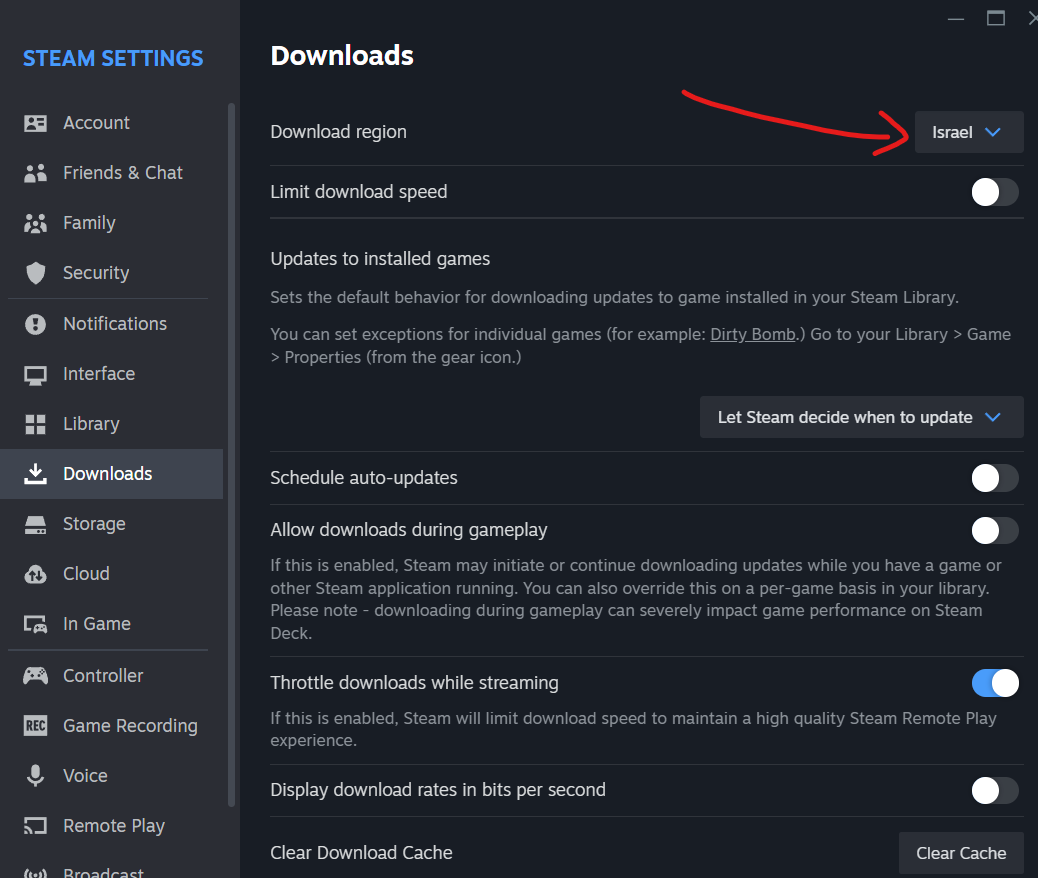This screenshot has width=1038, height=878.
Task: Open Library settings section
Action: (111, 424)
